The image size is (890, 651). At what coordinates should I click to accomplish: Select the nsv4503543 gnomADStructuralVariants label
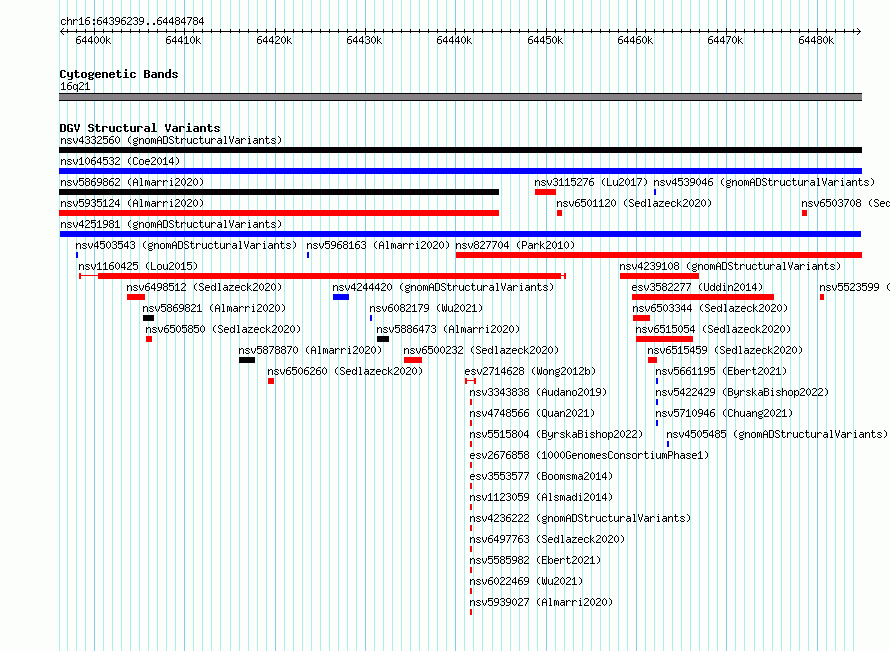[186, 245]
